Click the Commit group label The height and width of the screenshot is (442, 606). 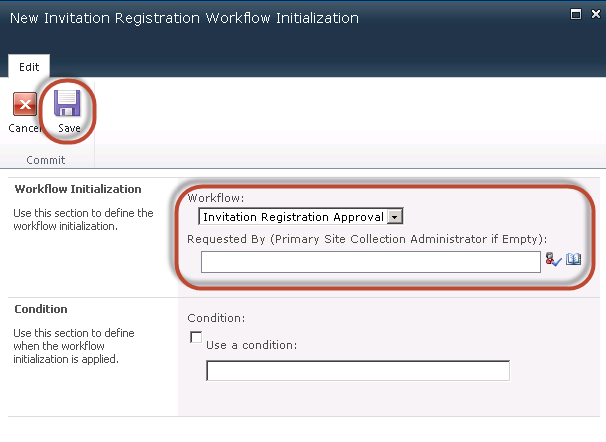coord(46,160)
